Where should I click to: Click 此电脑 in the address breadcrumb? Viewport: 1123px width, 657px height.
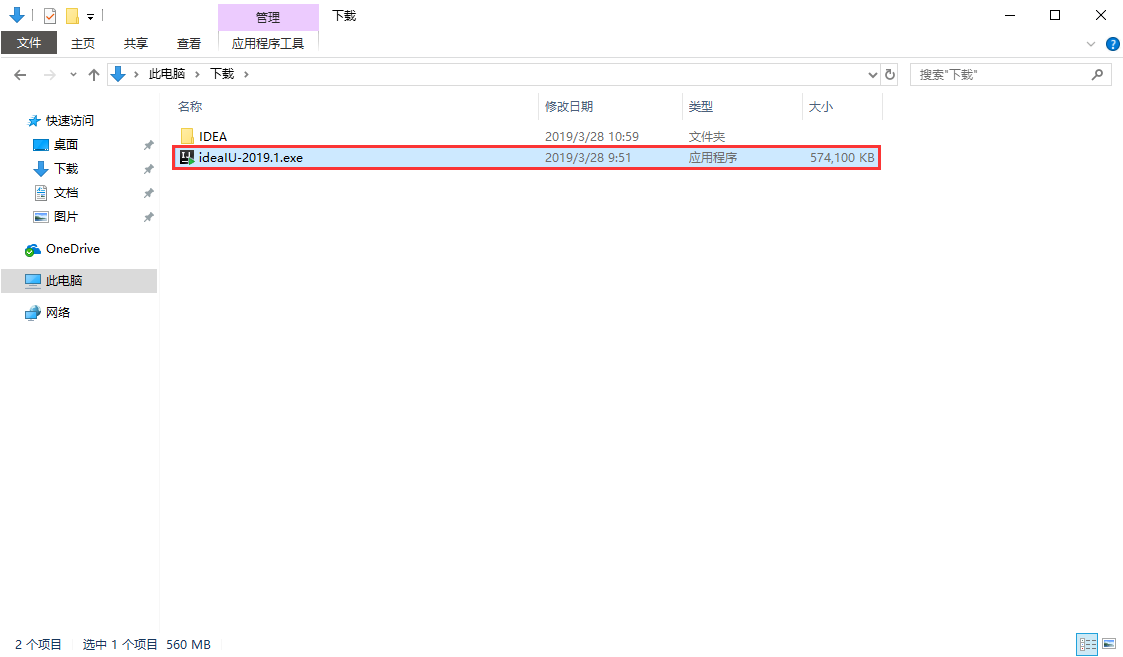[167, 74]
